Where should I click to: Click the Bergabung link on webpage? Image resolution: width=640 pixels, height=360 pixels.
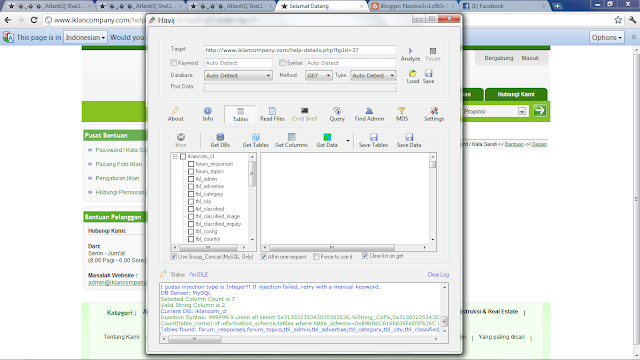click(x=499, y=58)
